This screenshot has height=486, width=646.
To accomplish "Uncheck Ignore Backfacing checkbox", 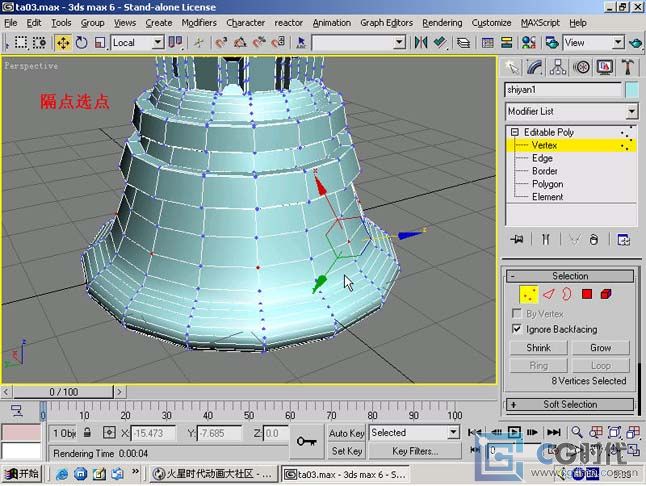I will pos(517,329).
